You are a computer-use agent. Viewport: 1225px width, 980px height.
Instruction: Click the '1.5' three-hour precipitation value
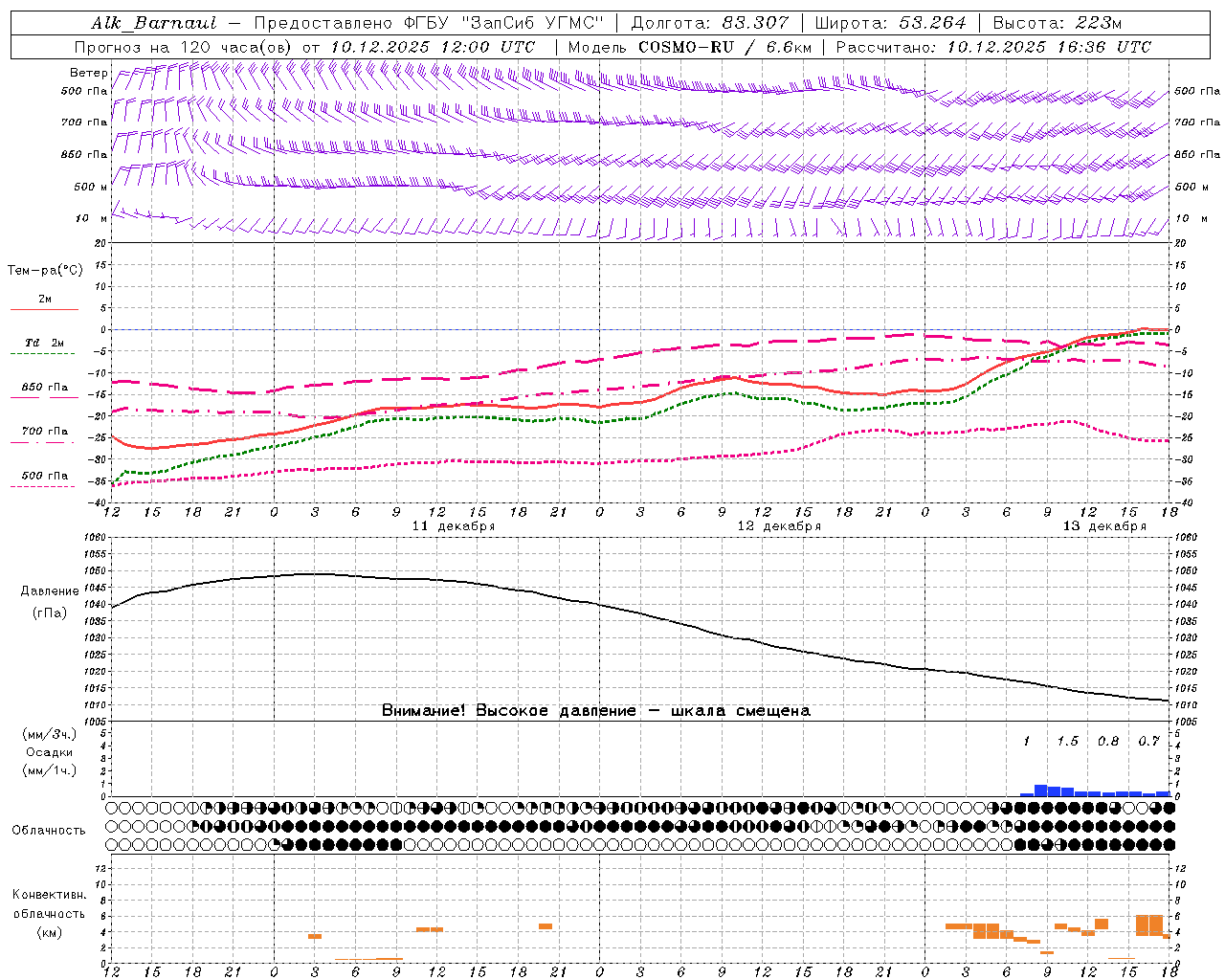click(1067, 742)
